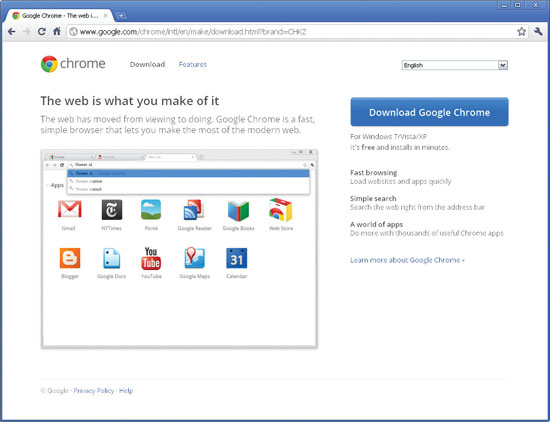The width and height of the screenshot is (550, 422).
Task: Click the Google Maps app icon
Action: click(194, 257)
